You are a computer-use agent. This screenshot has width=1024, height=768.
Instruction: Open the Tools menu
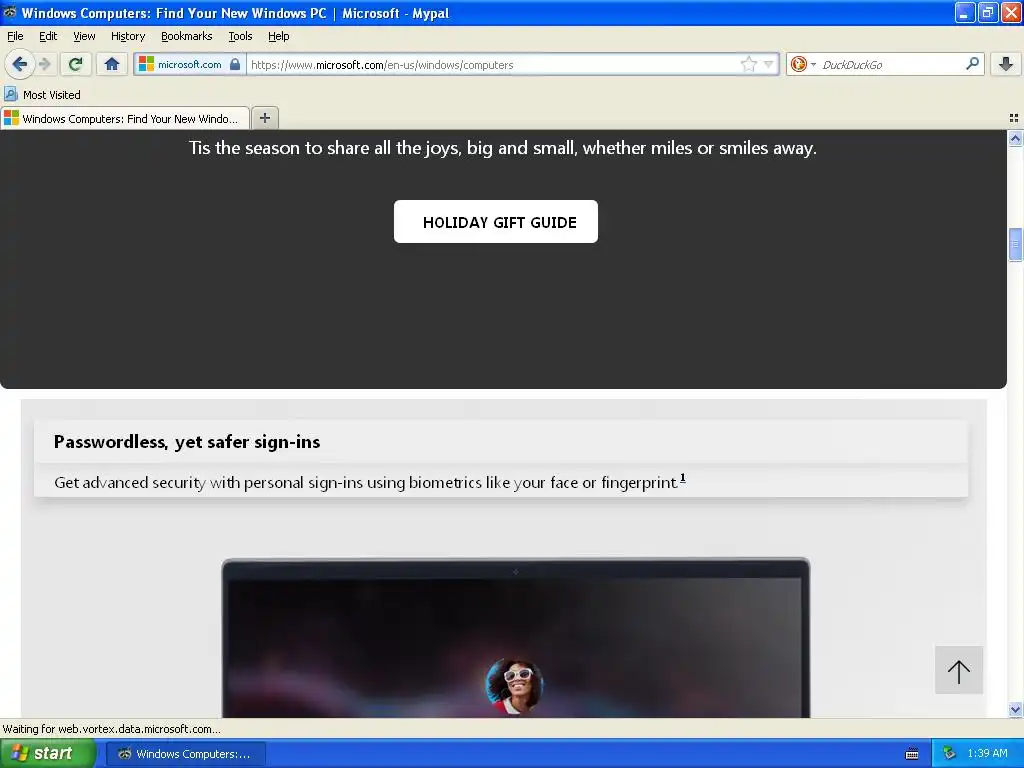click(x=240, y=36)
